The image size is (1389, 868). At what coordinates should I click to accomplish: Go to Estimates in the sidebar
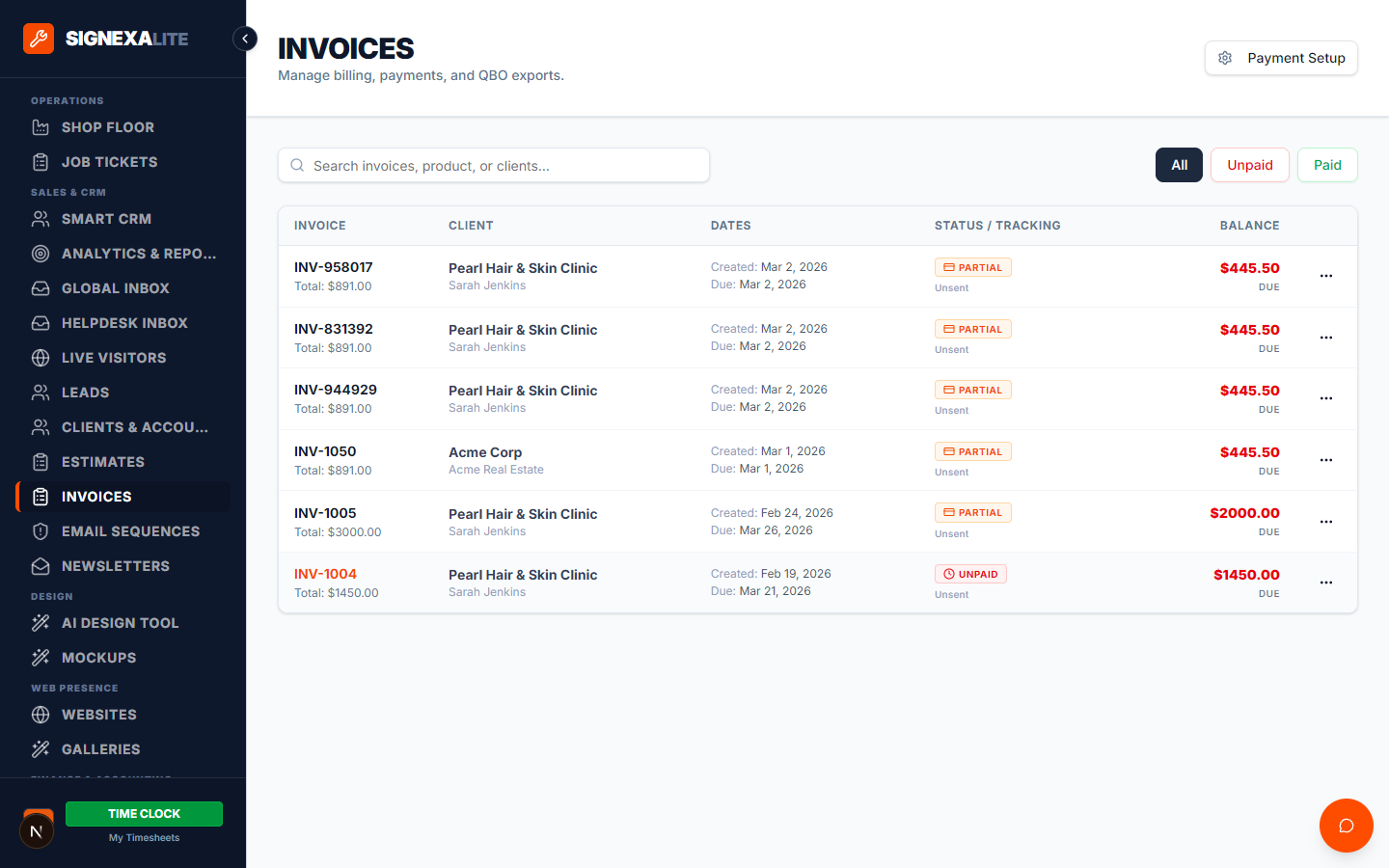102,462
